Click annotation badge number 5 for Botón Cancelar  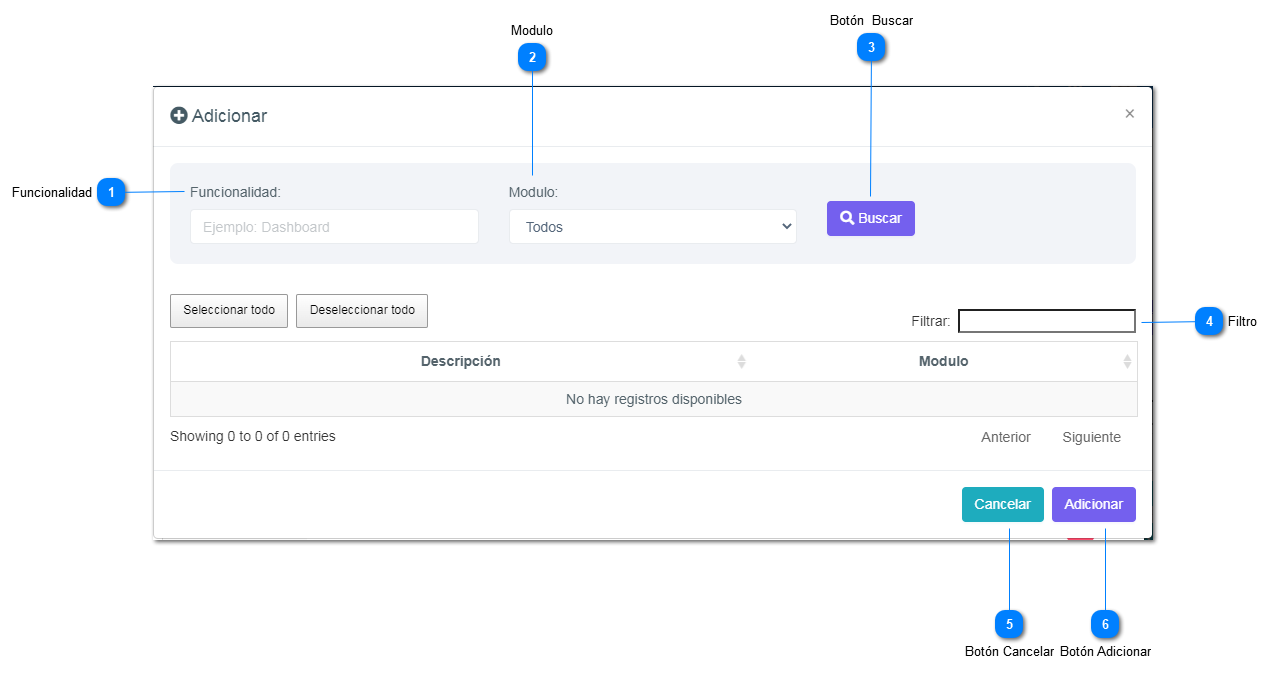click(x=1009, y=624)
